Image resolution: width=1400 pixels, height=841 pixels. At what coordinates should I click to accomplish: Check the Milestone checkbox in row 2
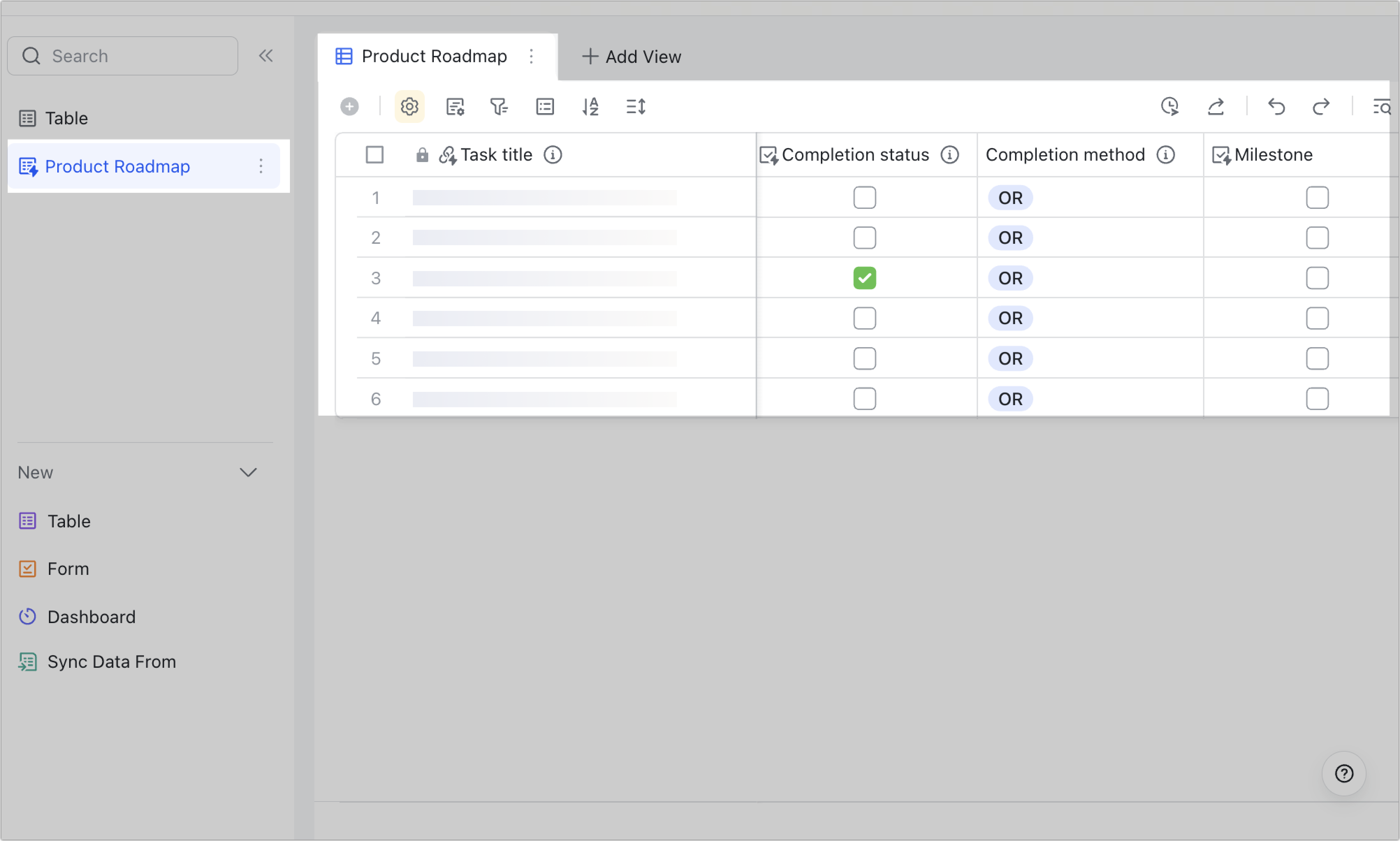[x=1317, y=237]
